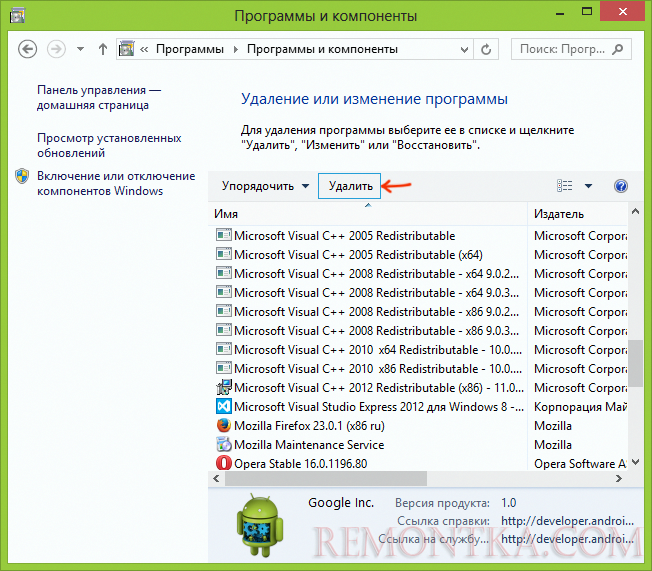Click the Visual Studio Express icon
The image size is (652, 571).
coord(224,406)
